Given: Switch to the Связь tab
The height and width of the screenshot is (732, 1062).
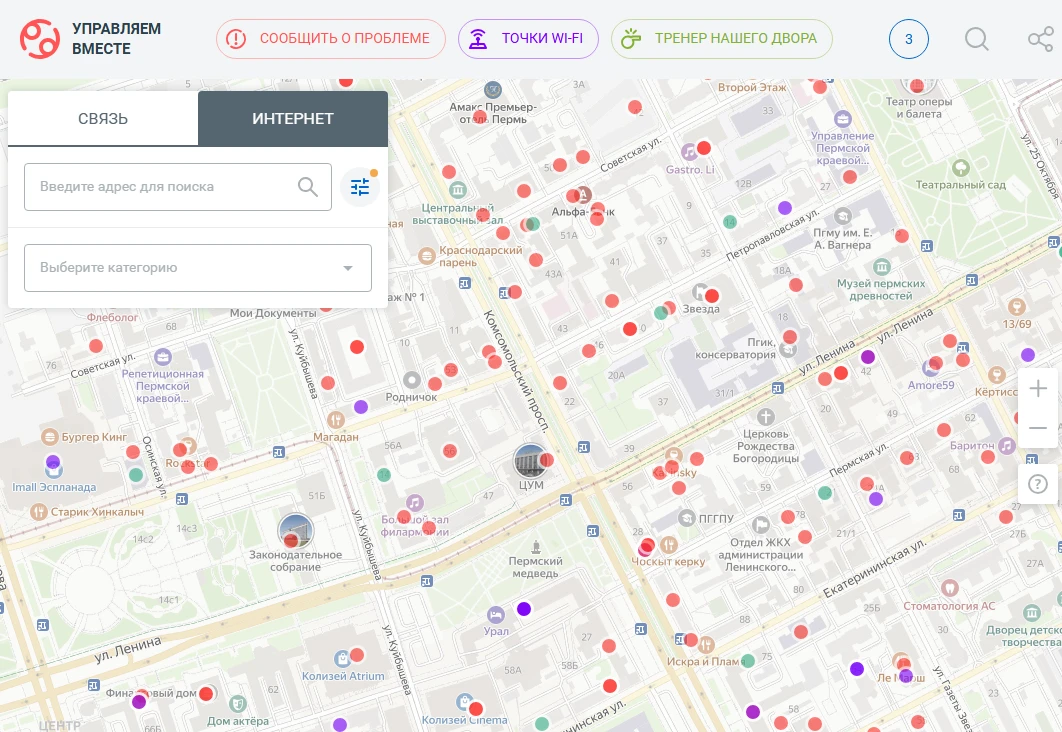Looking at the screenshot, I should click(x=103, y=119).
